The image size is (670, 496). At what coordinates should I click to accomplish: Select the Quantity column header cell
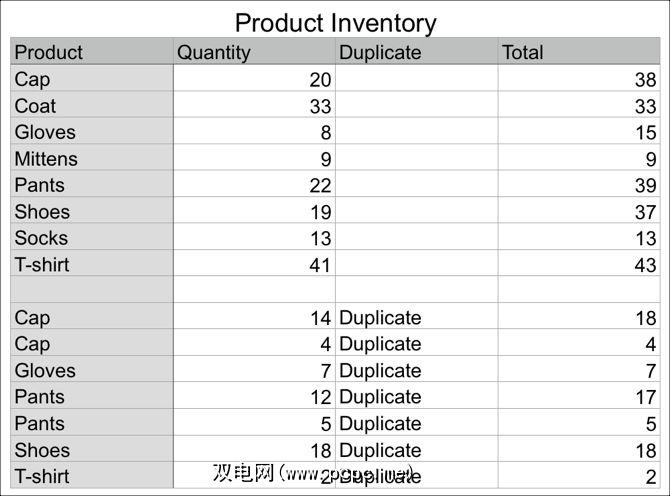click(x=254, y=52)
